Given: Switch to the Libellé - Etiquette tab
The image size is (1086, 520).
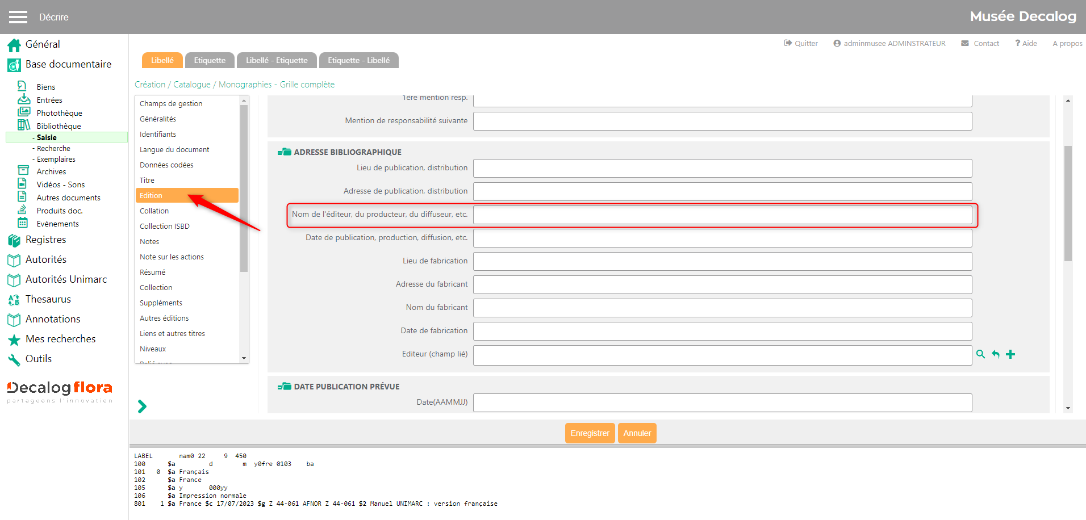Looking at the screenshot, I should 277,61.
